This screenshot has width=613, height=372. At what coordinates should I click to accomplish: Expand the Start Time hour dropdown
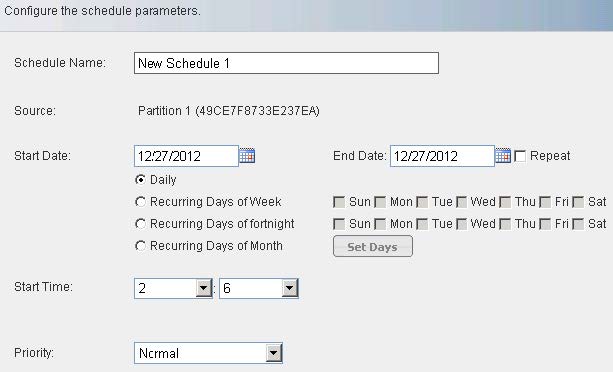[204, 288]
